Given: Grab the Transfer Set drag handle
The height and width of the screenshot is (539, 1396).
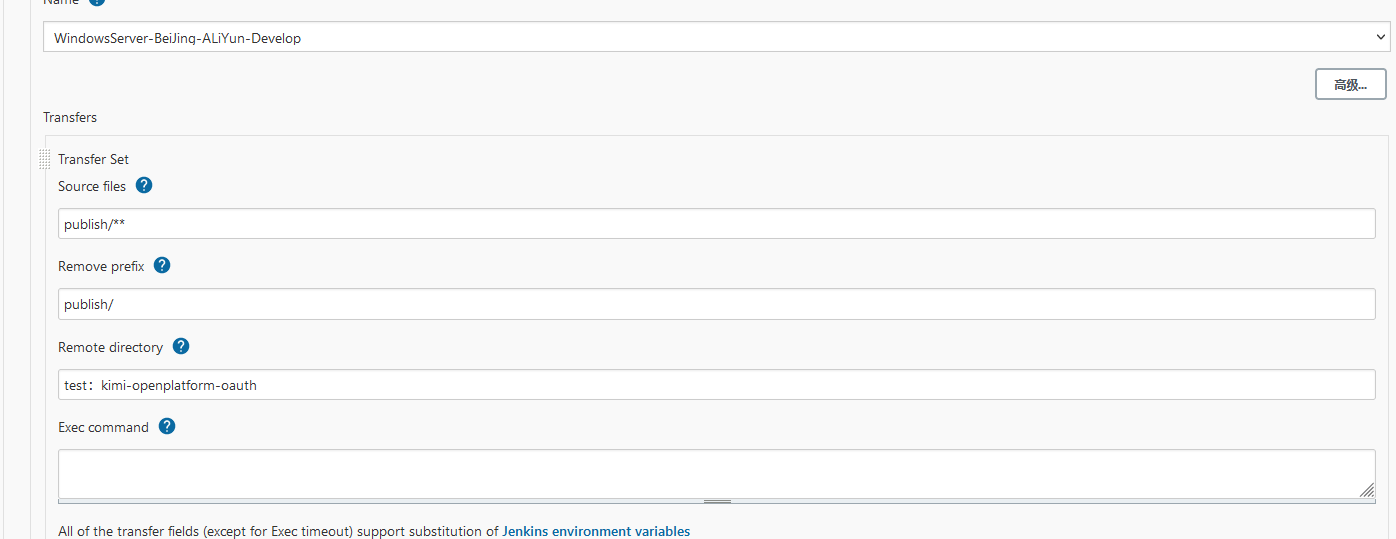Looking at the screenshot, I should click(44, 159).
